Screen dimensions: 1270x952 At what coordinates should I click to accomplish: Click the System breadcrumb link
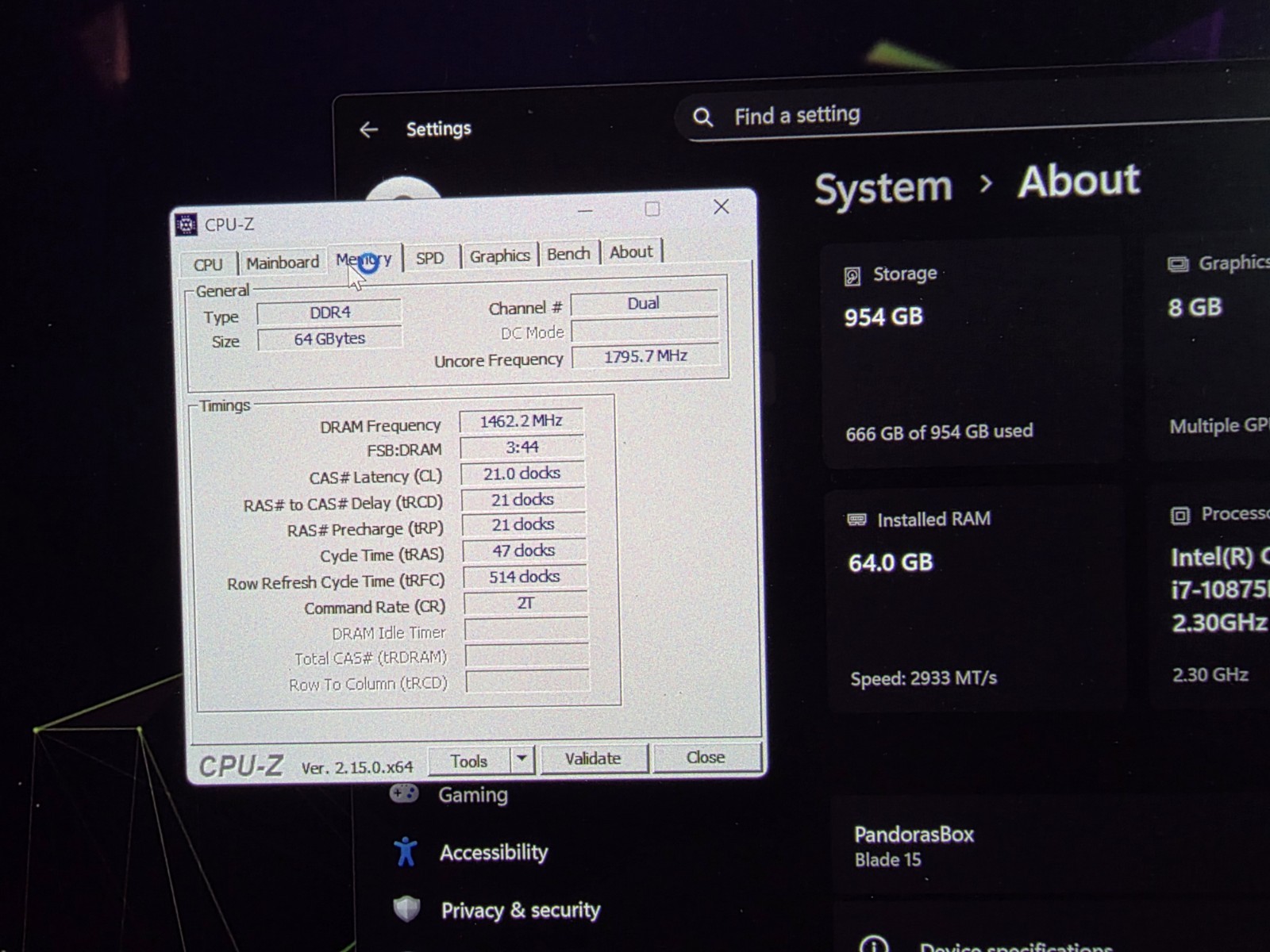pyautogui.click(x=883, y=189)
